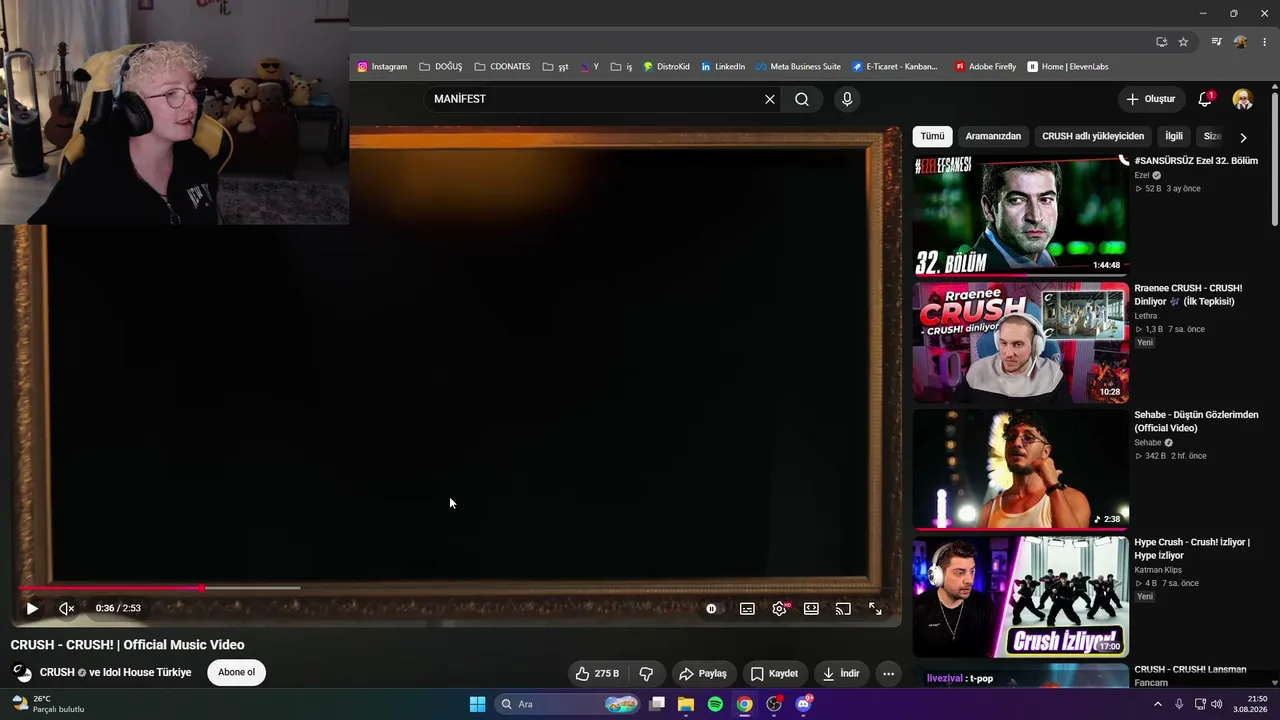Expand the iş bookmark folder

[x=622, y=67]
